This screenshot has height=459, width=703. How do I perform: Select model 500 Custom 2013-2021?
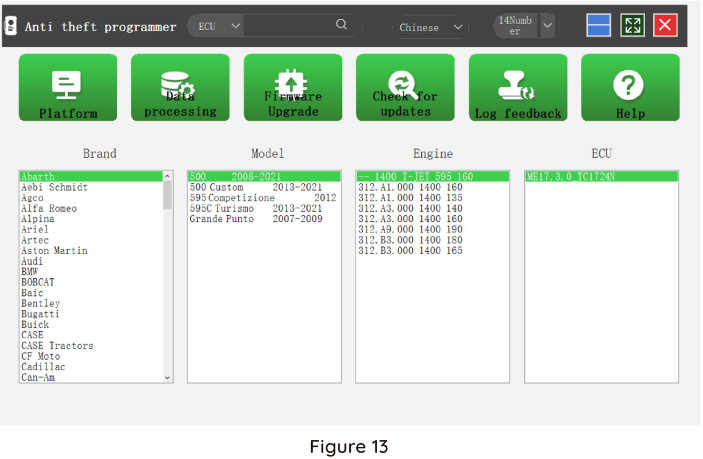pos(264,187)
